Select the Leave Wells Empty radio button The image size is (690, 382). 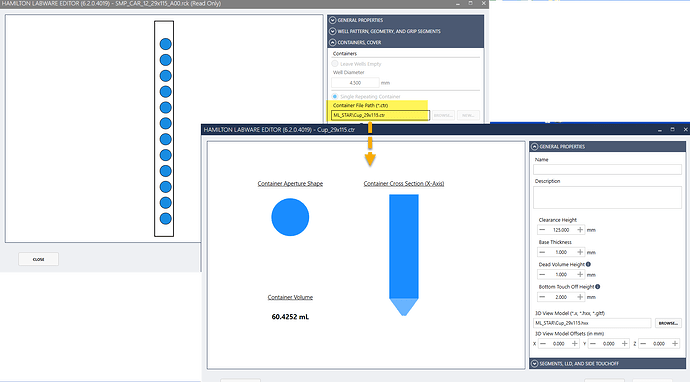pyautogui.click(x=335, y=64)
